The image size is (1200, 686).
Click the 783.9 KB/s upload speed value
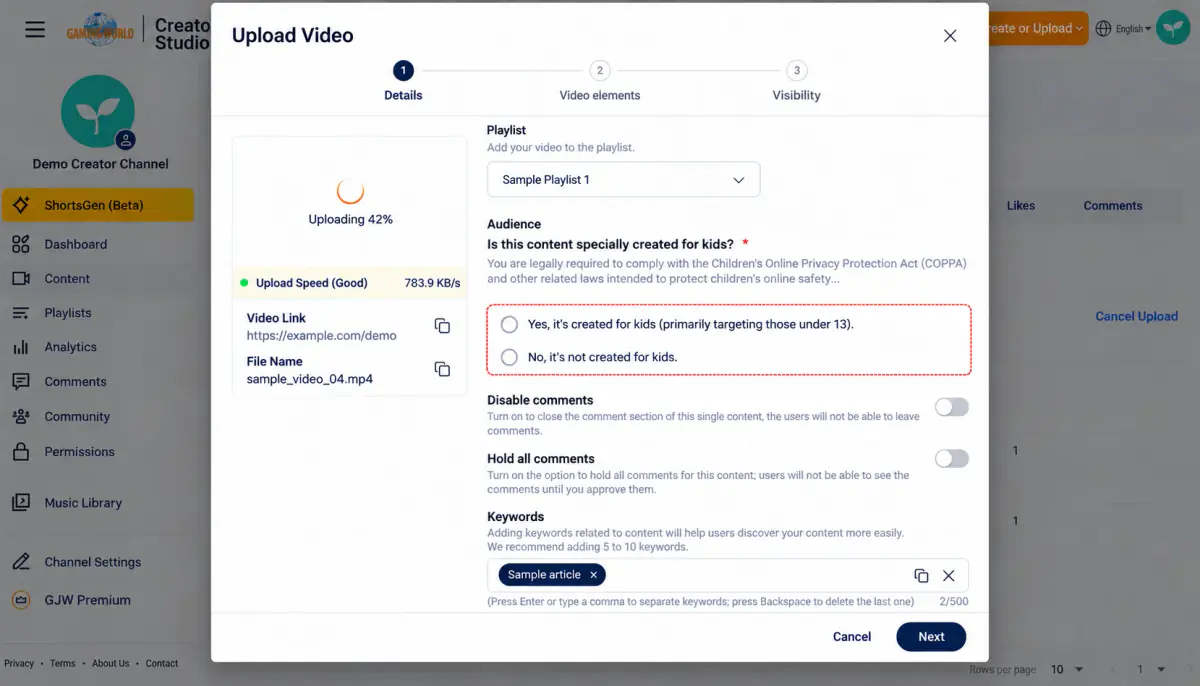[432, 283]
